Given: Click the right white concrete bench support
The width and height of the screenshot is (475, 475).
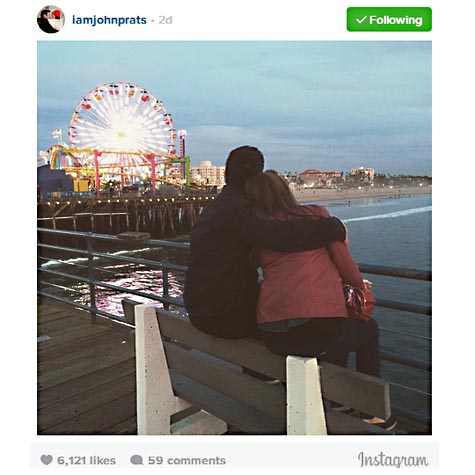Looking at the screenshot, I should point(305,395).
